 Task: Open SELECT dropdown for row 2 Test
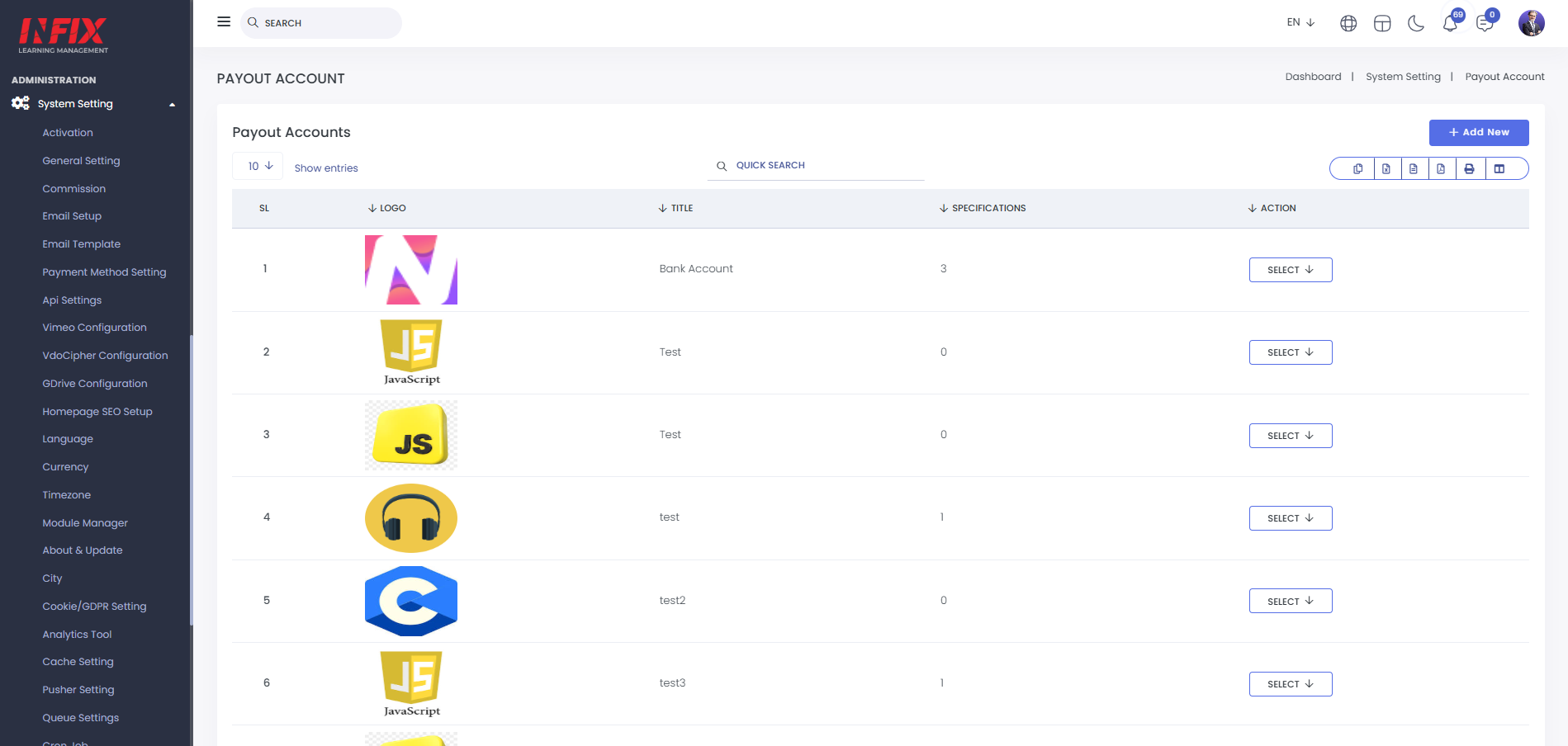1291,352
